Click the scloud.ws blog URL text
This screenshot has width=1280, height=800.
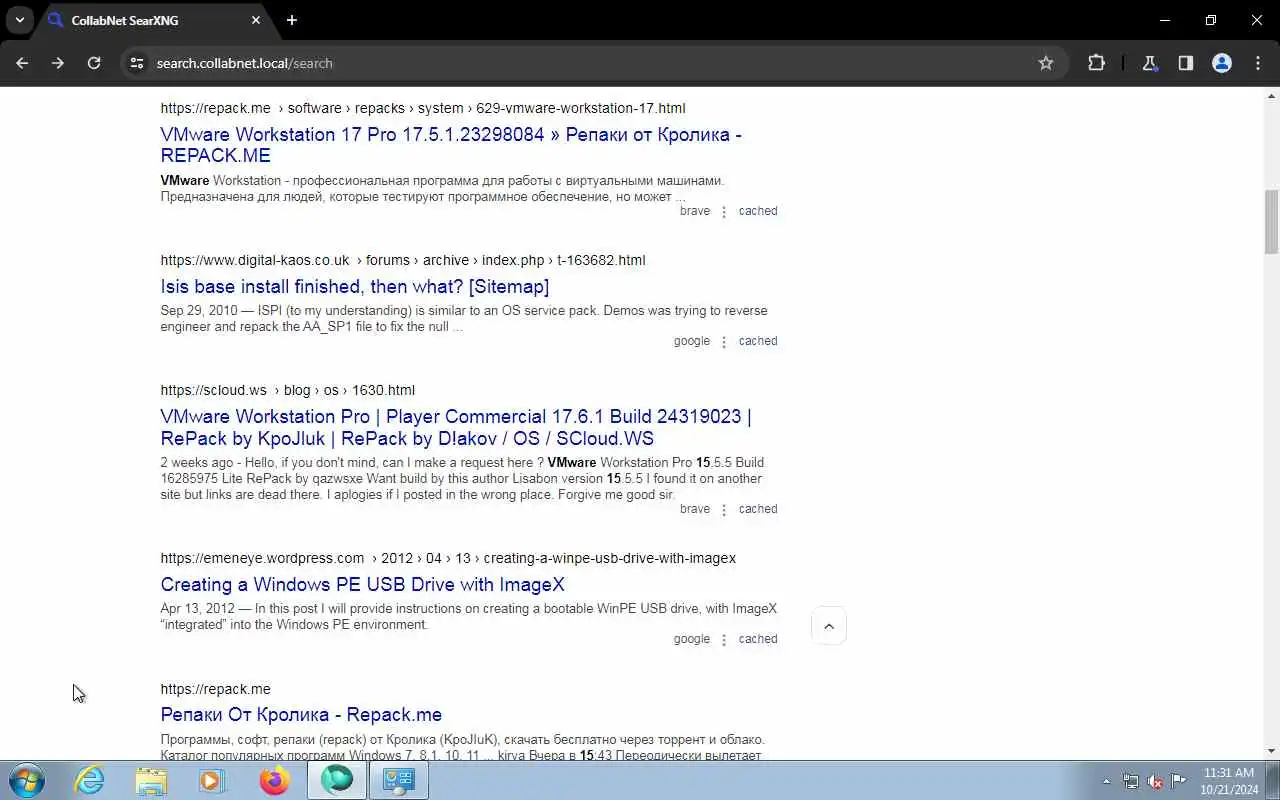(288, 390)
